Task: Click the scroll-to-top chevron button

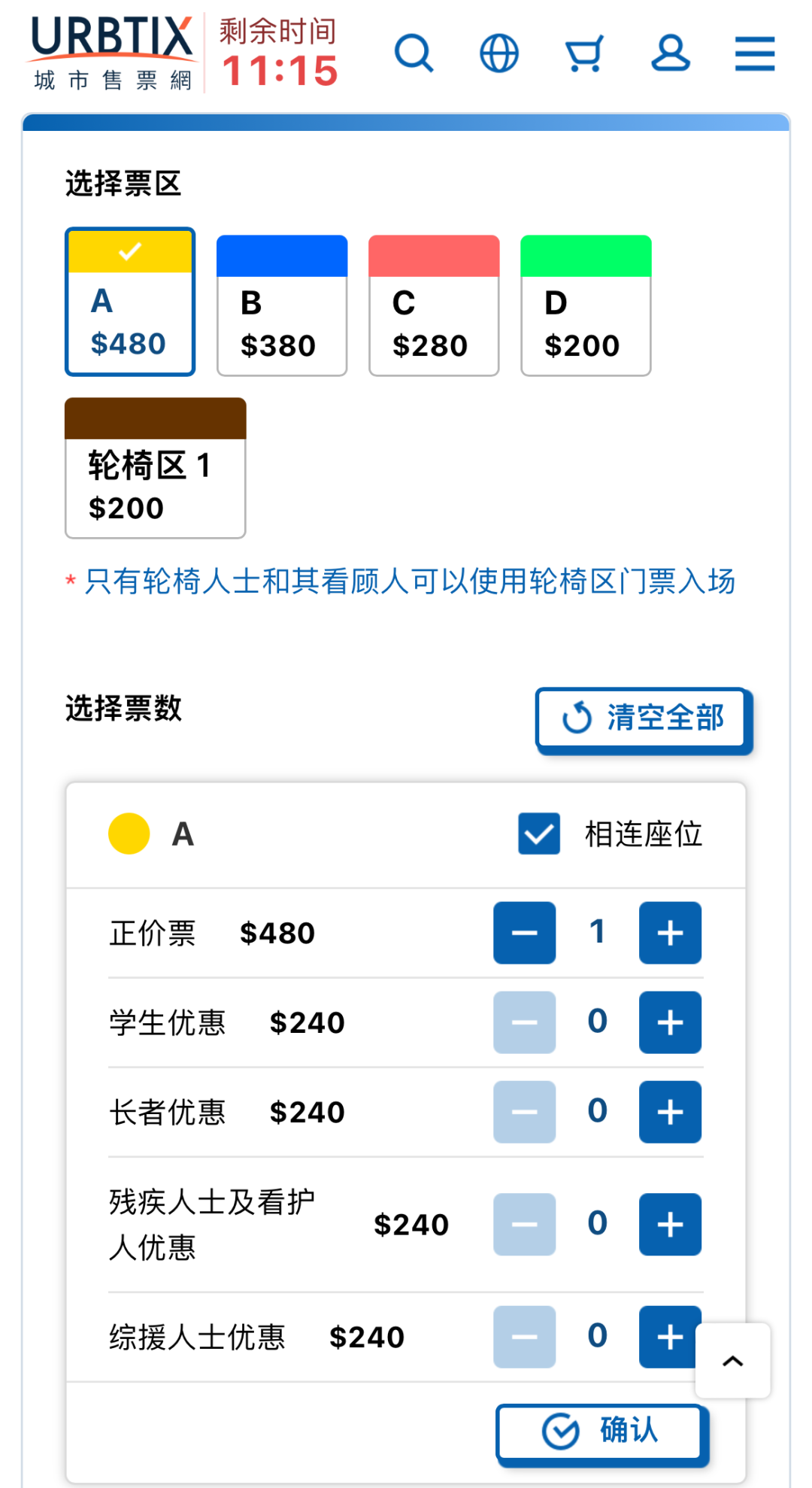Action: 733,1360
